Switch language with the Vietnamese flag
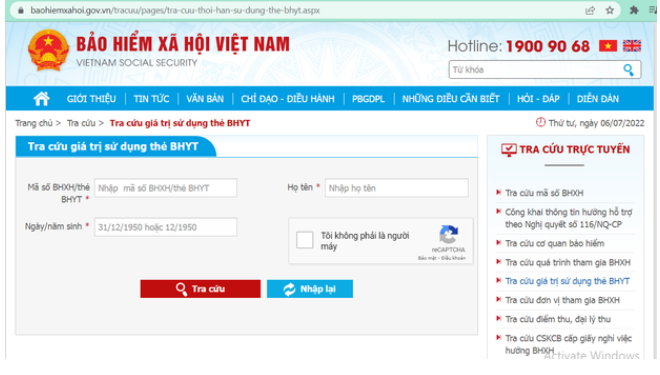This screenshot has width=660, height=375. (608, 46)
